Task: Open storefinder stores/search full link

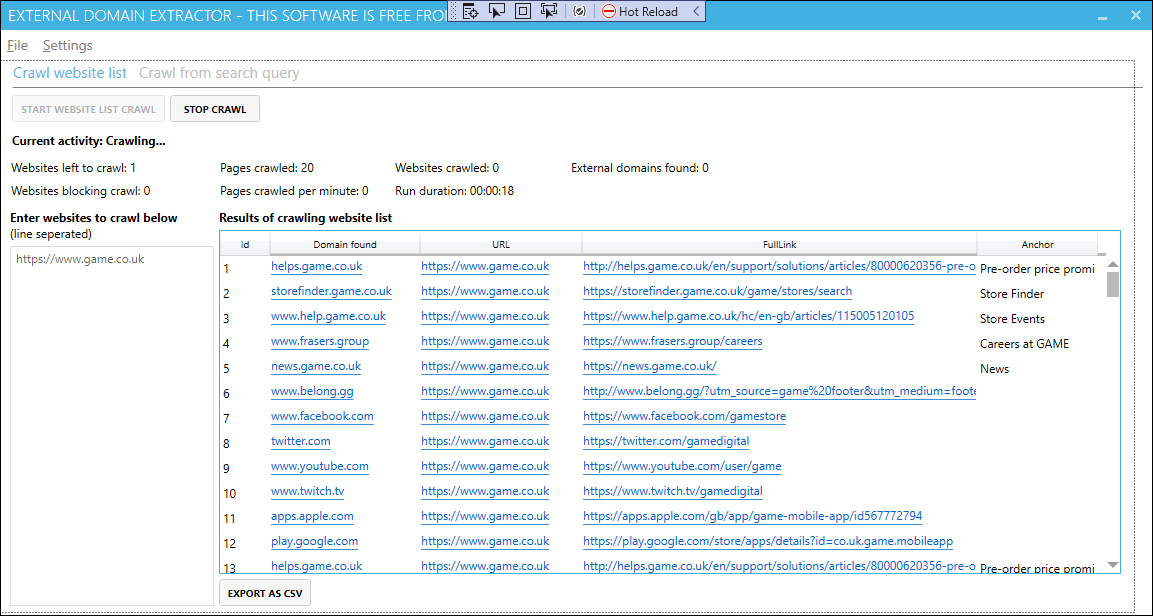Action: tap(718, 291)
